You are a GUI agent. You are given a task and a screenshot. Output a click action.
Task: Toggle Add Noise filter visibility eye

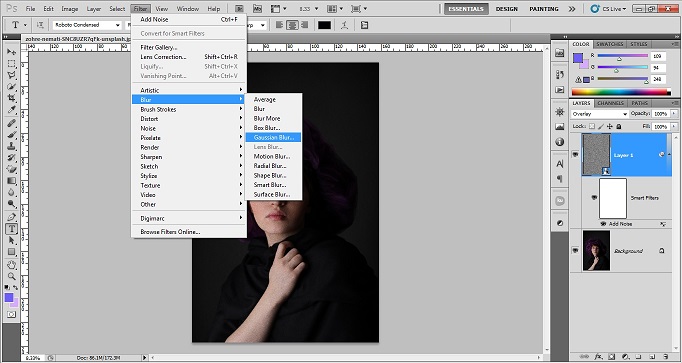pos(603,224)
